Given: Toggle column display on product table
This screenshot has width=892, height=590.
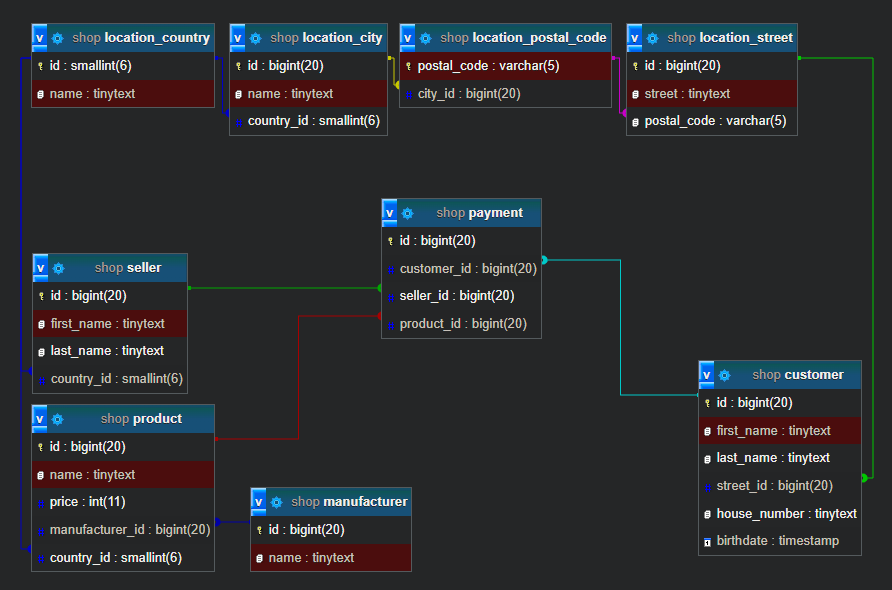Looking at the screenshot, I should click(x=40, y=418).
